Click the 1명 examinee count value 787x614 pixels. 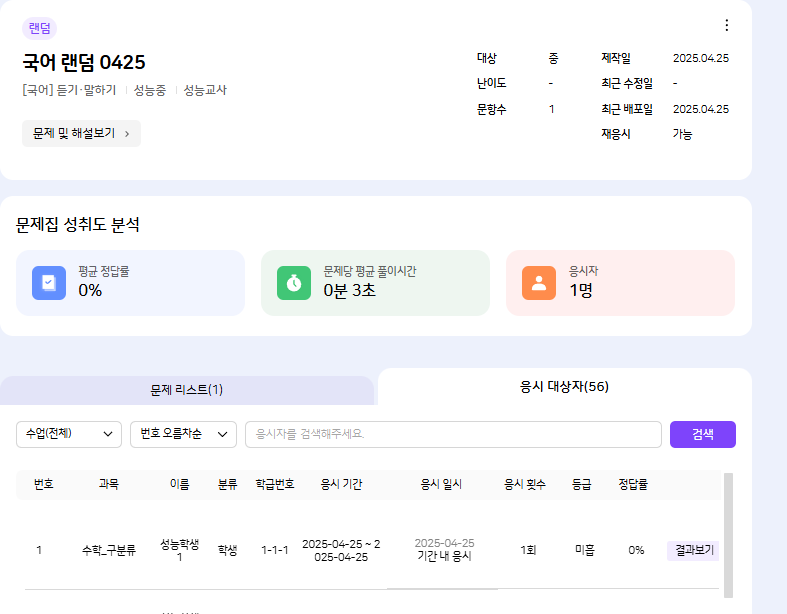[x=581, y=290]
